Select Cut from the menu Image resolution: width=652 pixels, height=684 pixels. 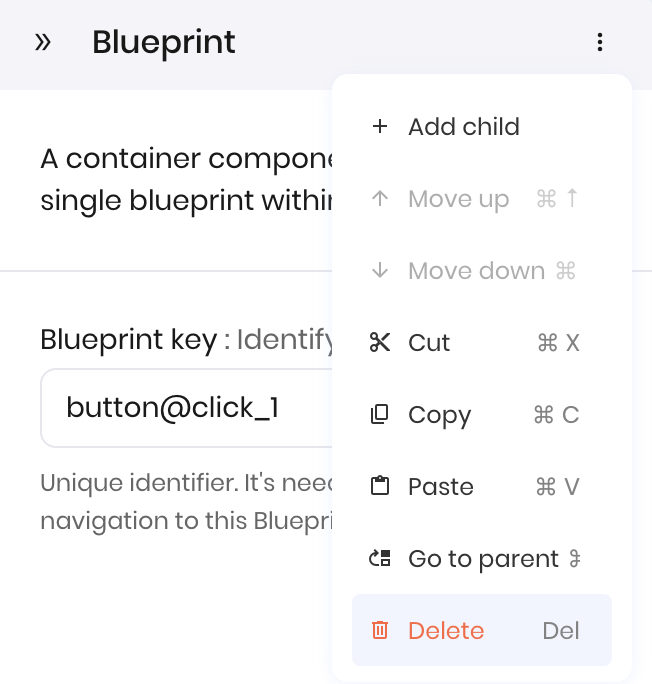(482, 342)
